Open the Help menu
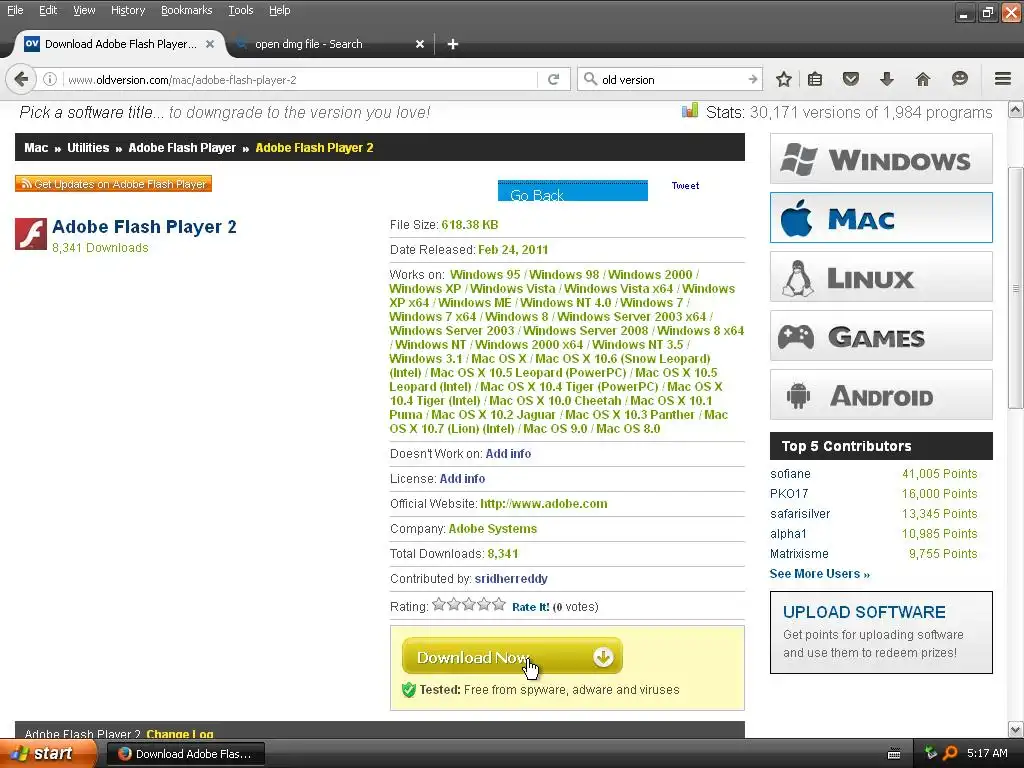 280,10
